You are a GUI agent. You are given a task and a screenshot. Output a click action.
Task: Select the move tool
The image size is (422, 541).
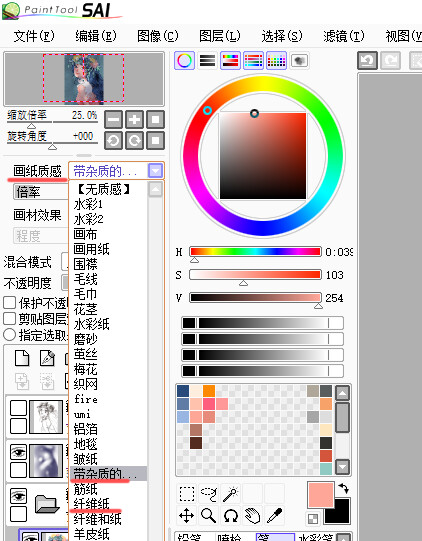pyautogui.click(x=187, y=516)
